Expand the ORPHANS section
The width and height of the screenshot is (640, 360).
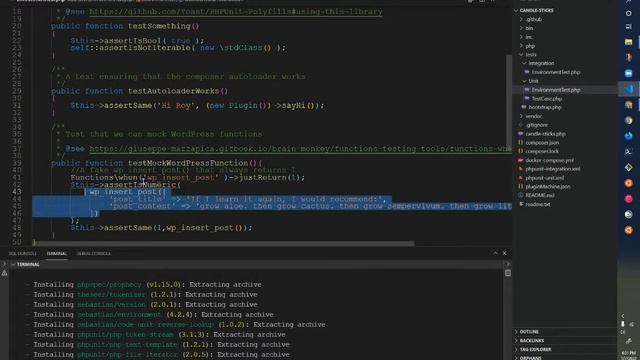click(530, 358)
